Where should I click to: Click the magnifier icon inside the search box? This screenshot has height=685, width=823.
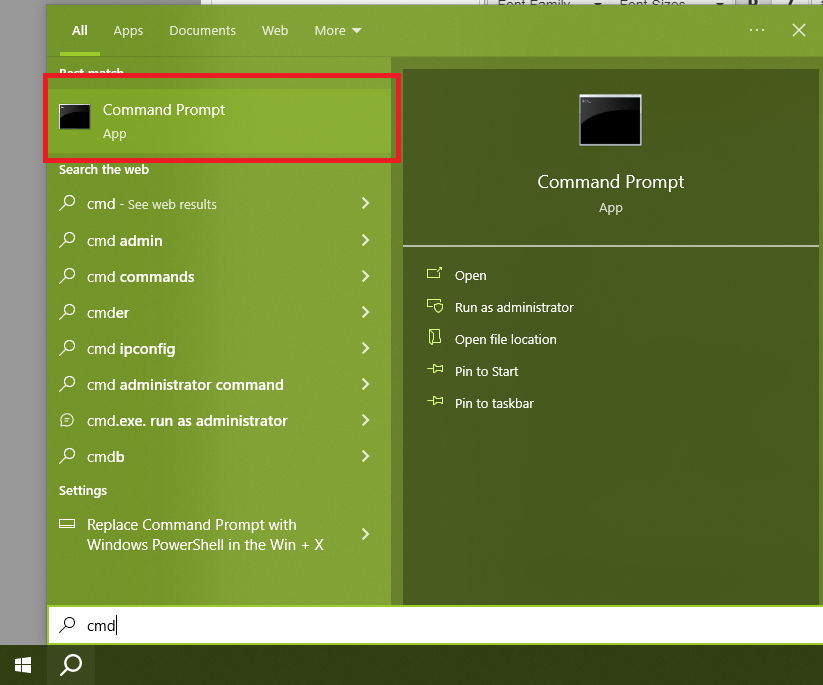(x=67, y=625)
